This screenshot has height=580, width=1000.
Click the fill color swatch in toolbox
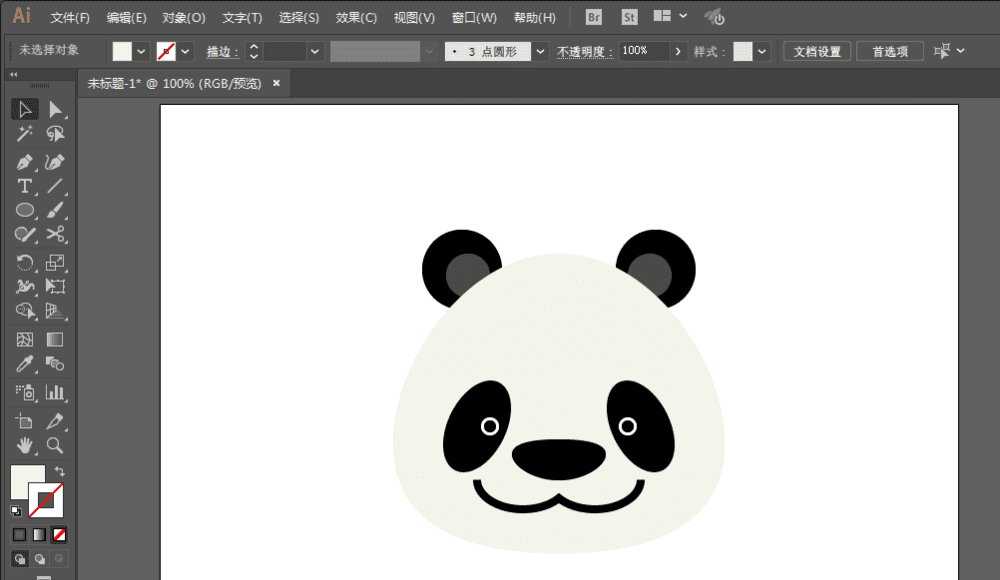click(25, 480)
